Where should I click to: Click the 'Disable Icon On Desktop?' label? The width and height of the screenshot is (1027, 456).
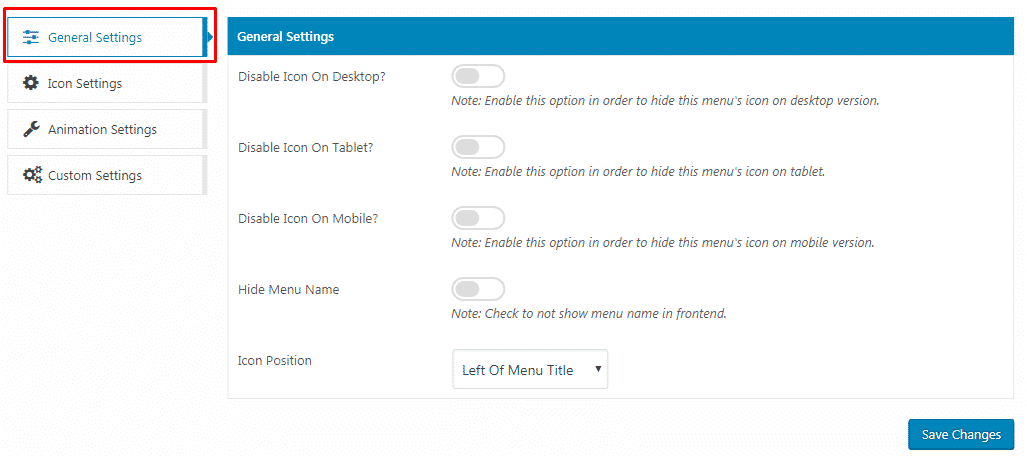[312, 77]
